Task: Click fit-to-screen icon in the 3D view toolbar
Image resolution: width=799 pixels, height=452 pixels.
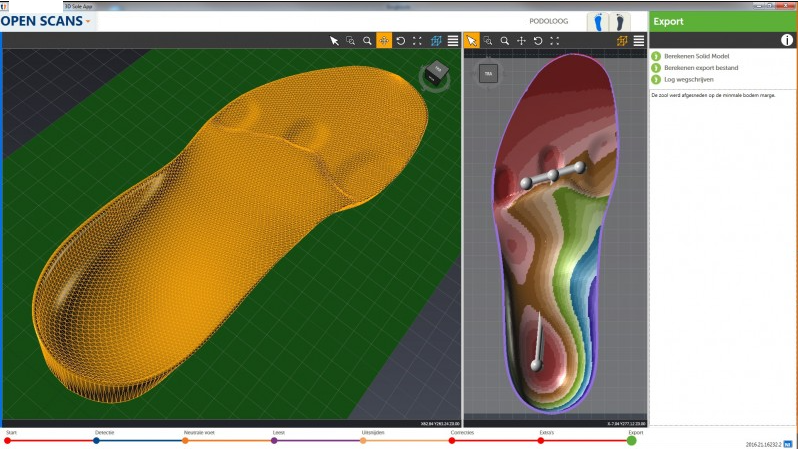Action: (x=417, y=41)
